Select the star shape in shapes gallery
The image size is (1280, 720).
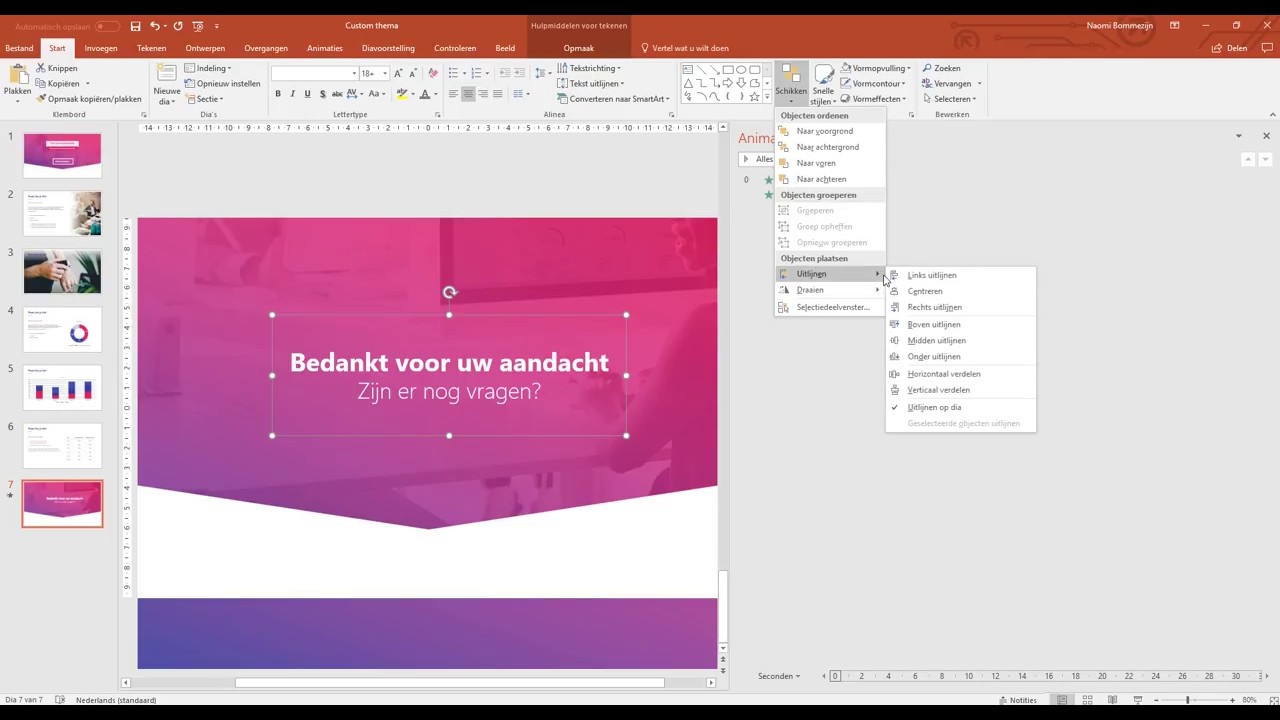point(754,97)
